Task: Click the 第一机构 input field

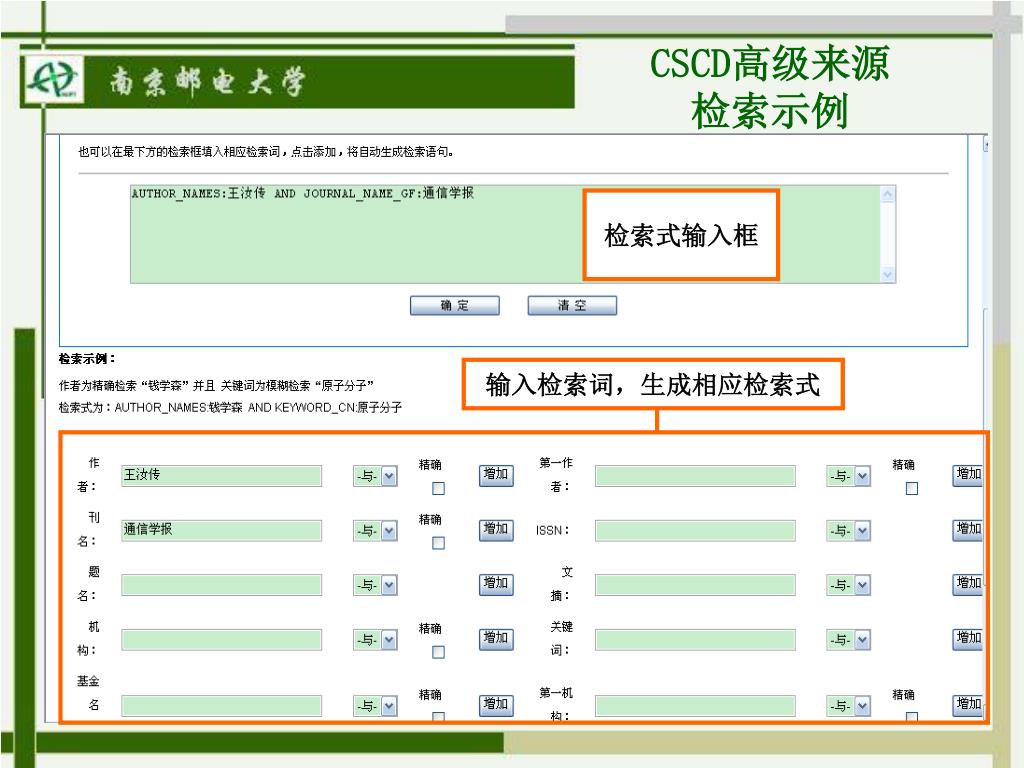Action: [695, 706]
